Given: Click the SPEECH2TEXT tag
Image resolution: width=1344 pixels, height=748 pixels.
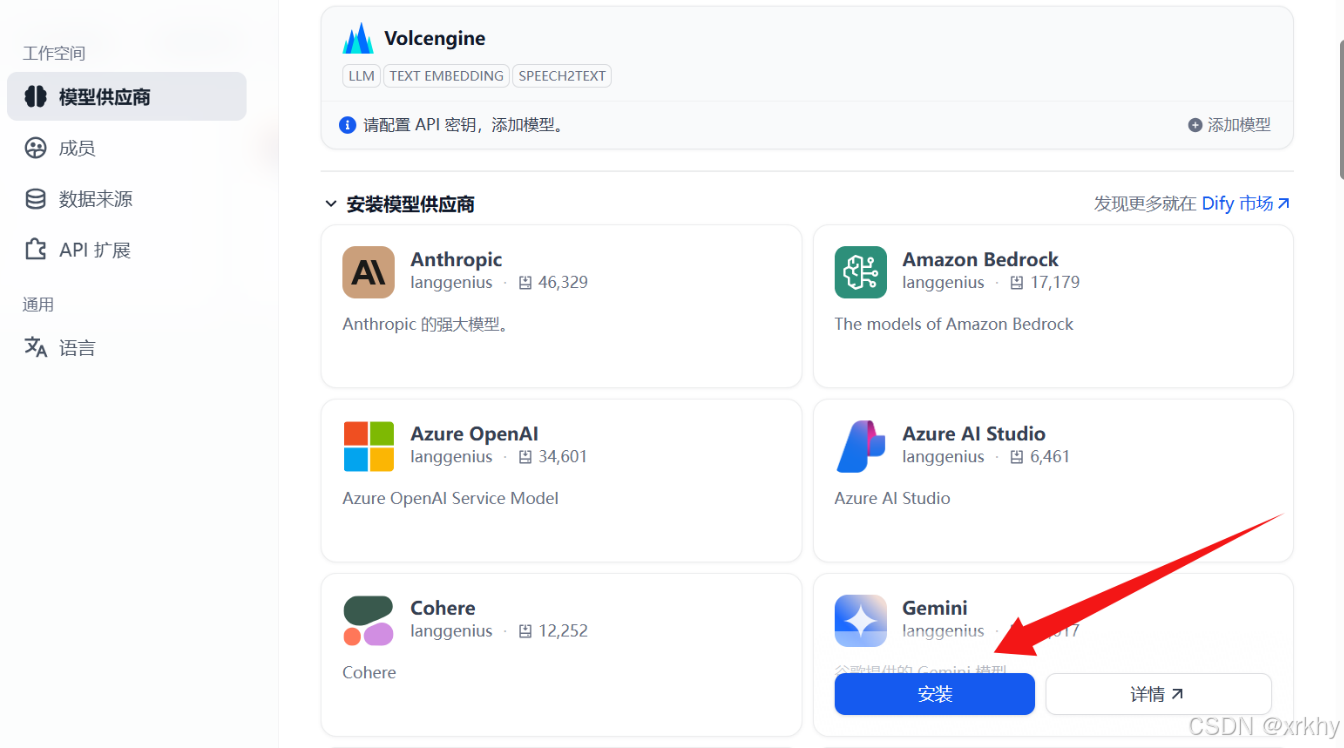Looking at the screenshot, I should 561,76.
